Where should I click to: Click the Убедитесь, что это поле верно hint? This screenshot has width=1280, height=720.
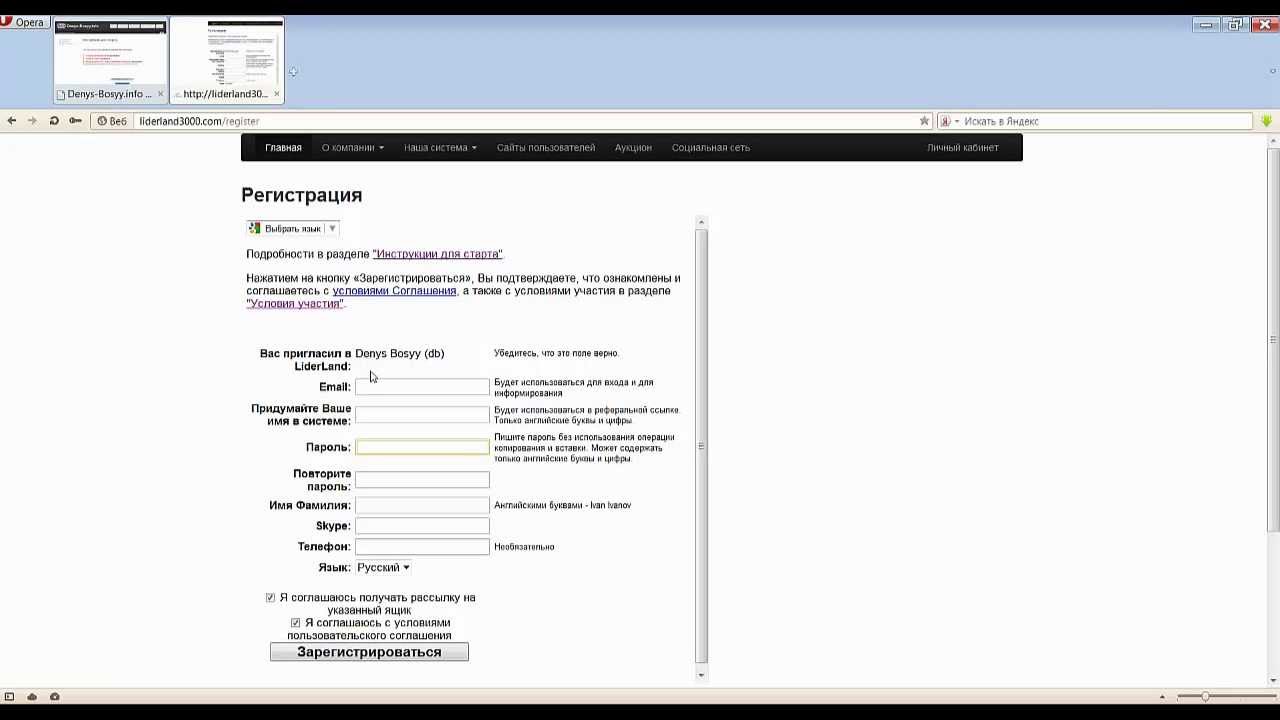(557, 353)
